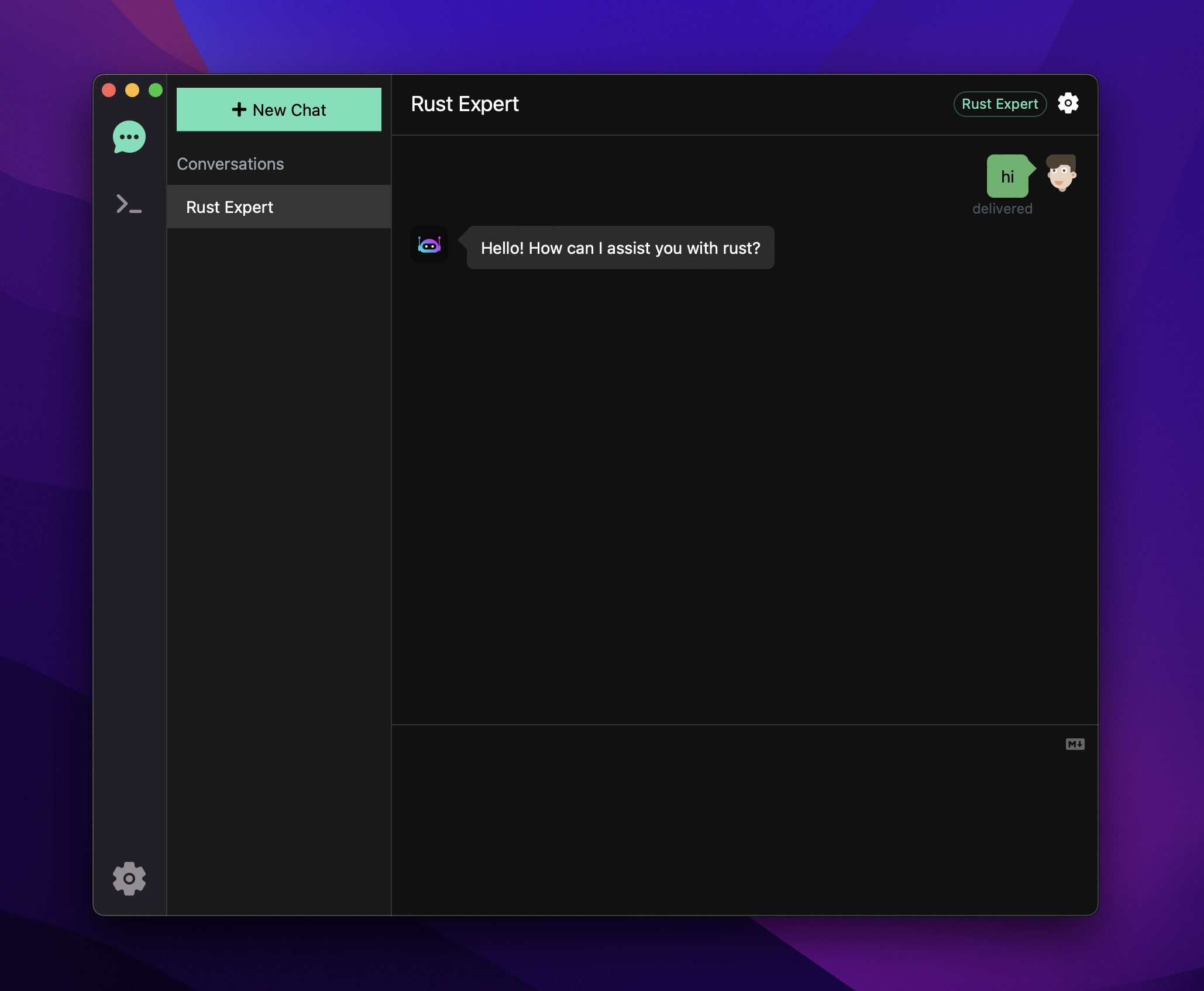Focus the message input area
Image resolution: width=1204 pixels, height=991 pixels.
[x=725, y=819]
